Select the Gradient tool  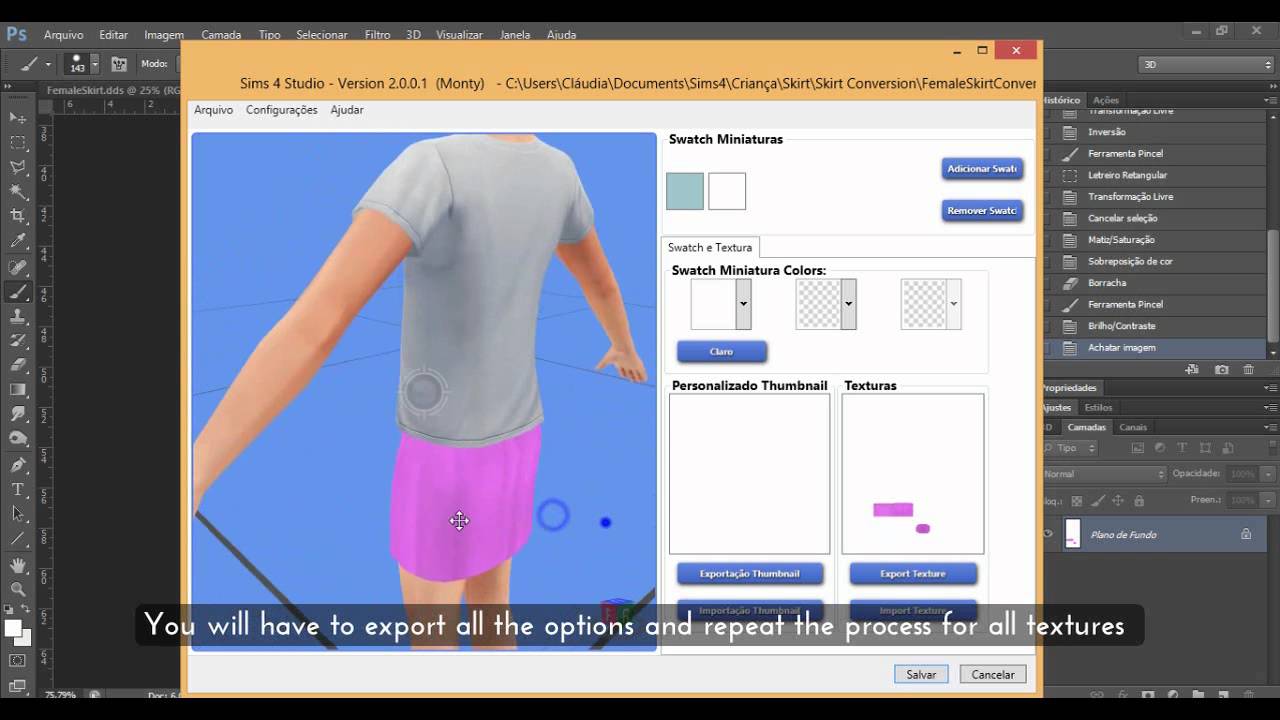[x=18, y=390]
